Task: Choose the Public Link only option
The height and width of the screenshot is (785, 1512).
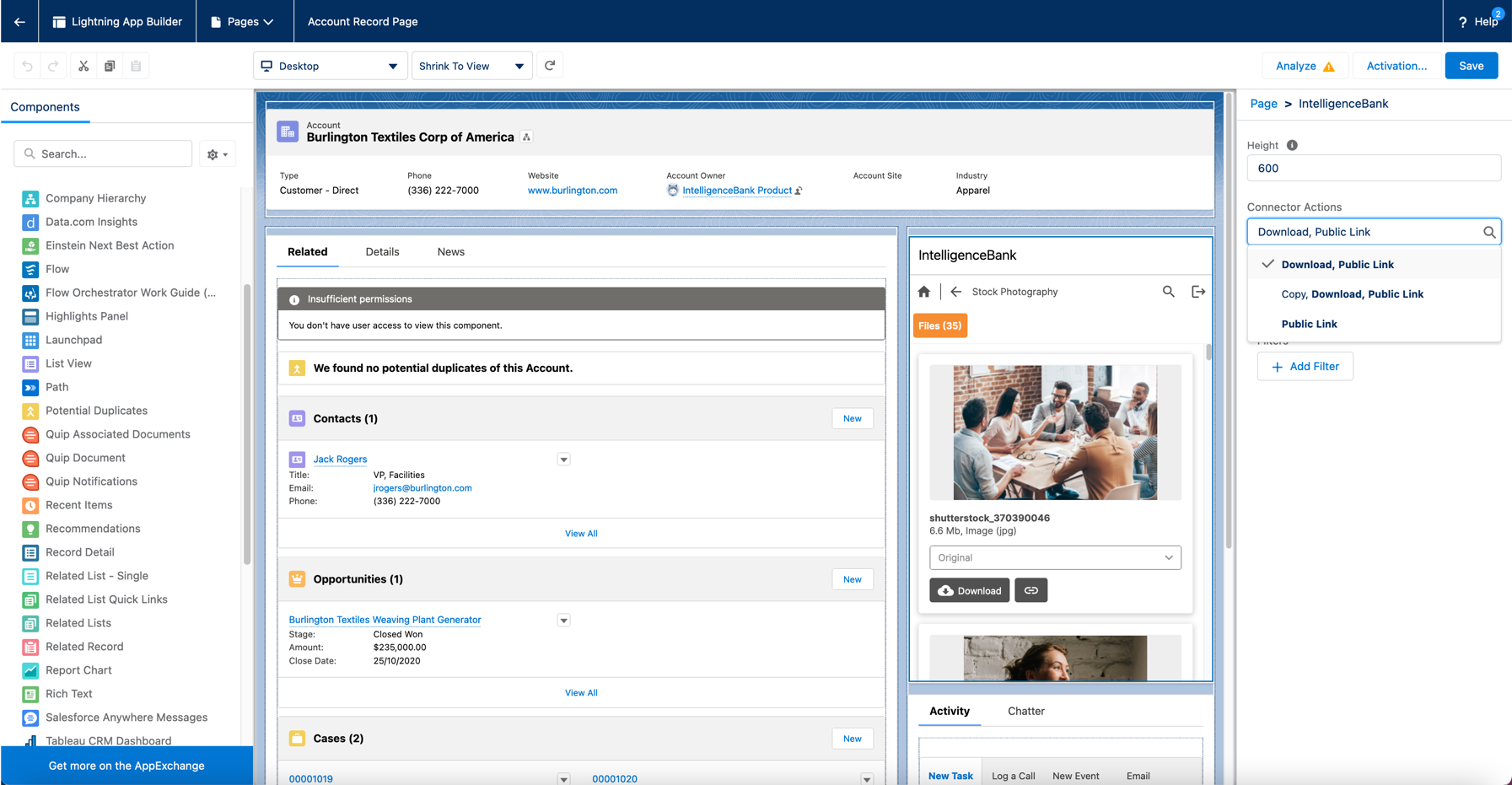Action: (x=1309, y=324)
